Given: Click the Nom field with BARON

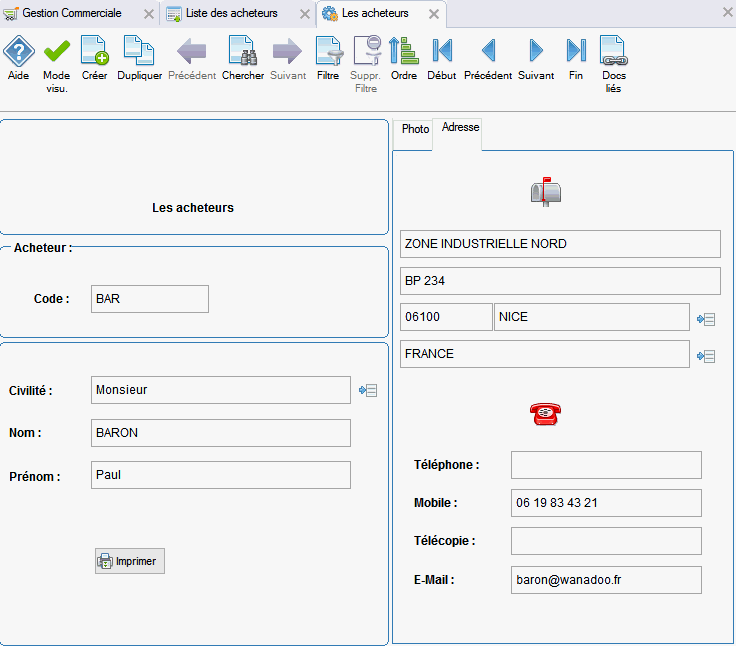Looking at the screenshot, I should (x=221, y=433).
